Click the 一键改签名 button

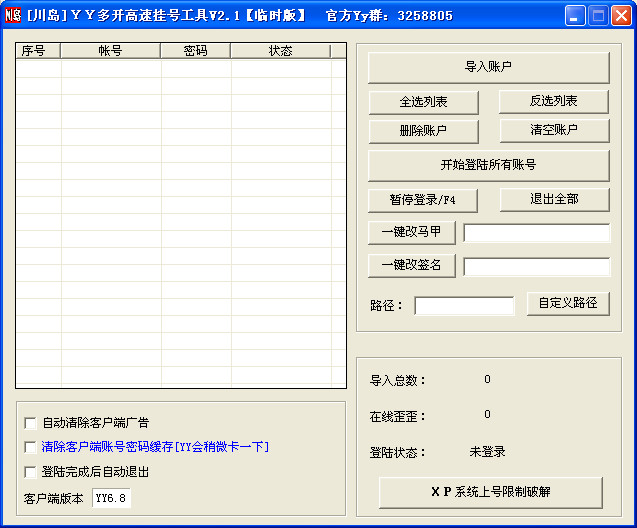(x=412, y=266)
